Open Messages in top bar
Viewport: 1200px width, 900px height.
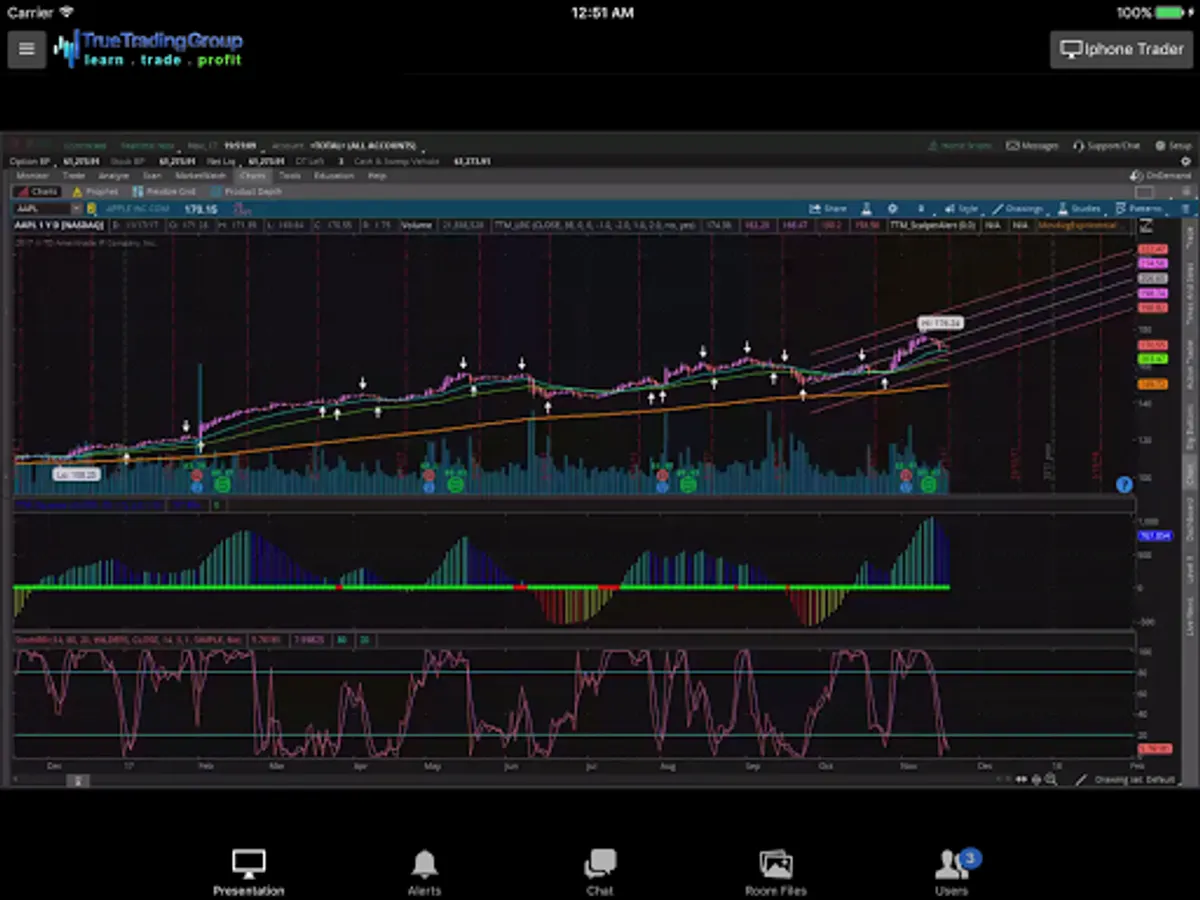1033,146
